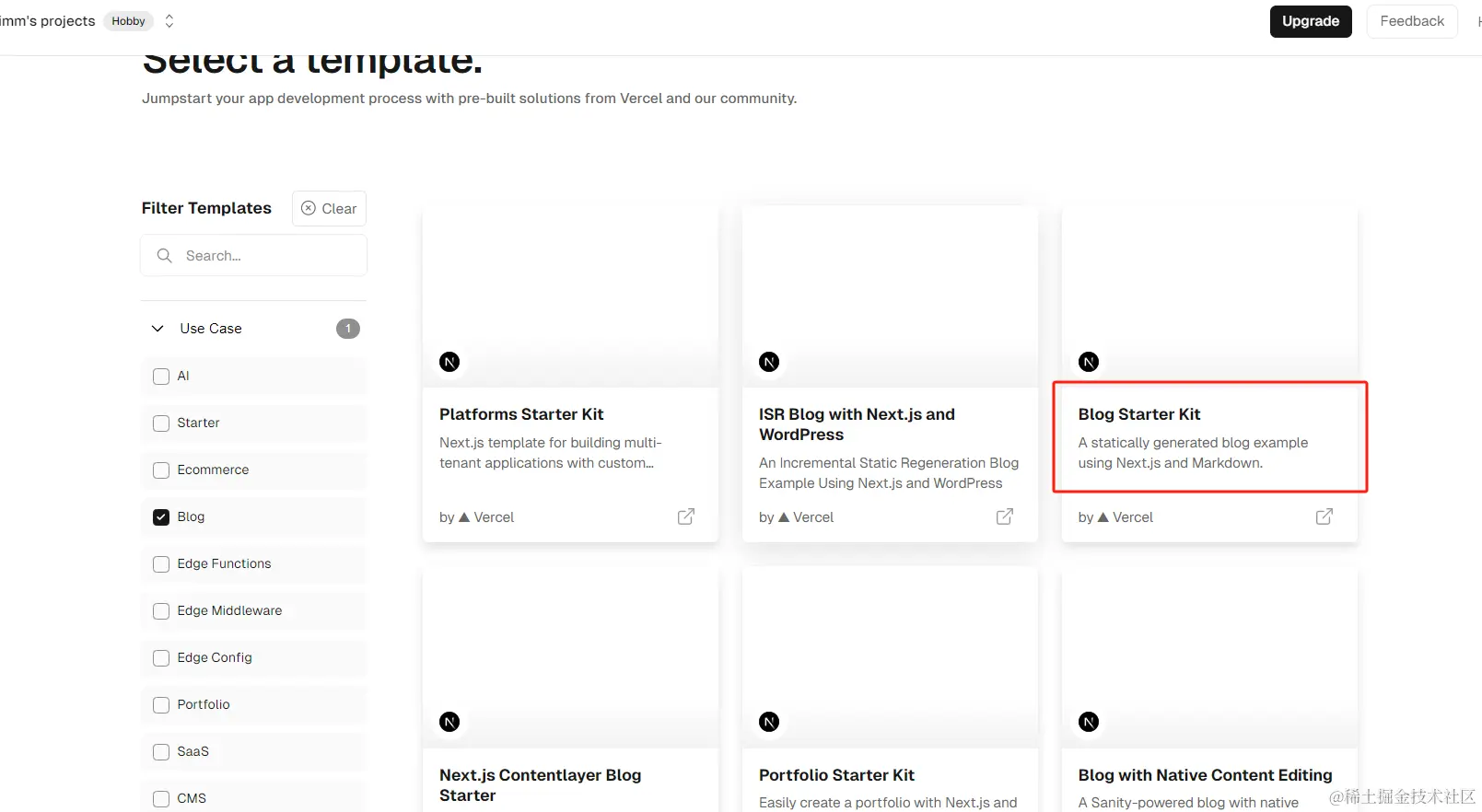Click the Next.js logo on Platforms Starter Kit card

(x=449, y=362)
